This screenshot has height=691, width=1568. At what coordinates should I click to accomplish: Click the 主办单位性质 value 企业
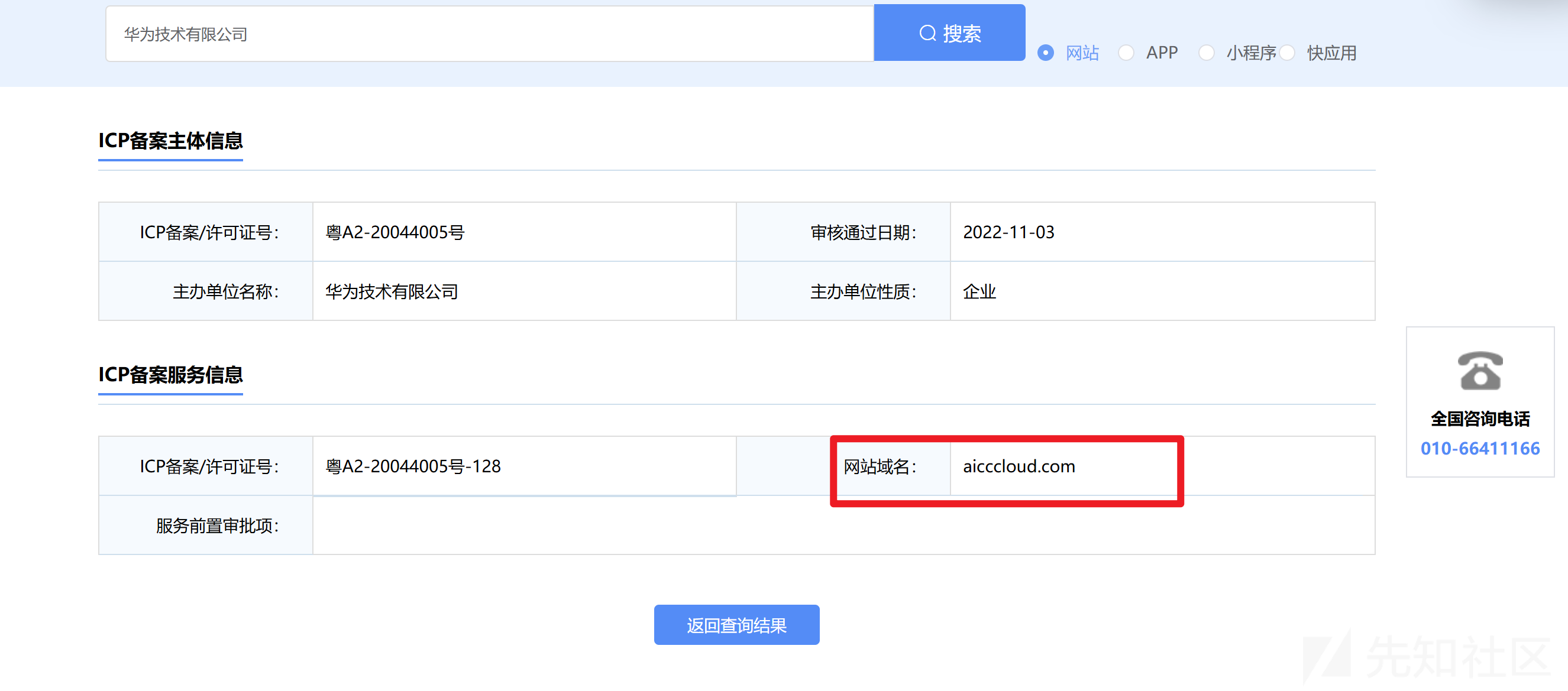pos(979,291)
